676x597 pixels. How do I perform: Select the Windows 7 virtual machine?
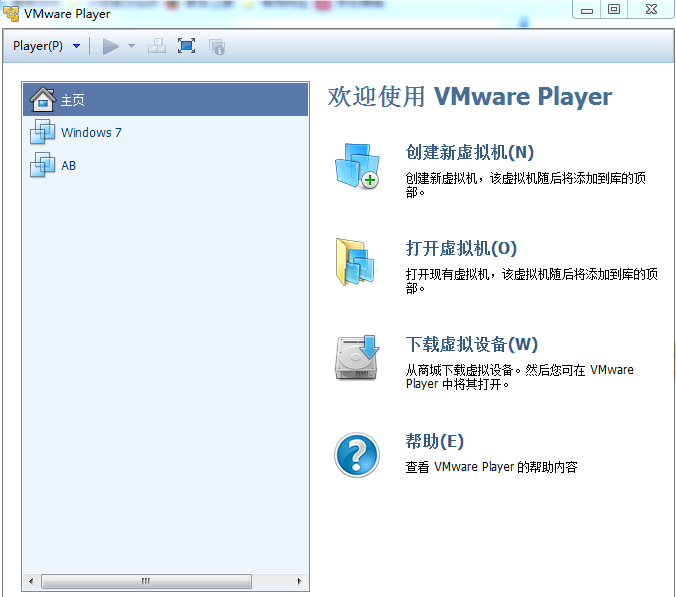click(91, 133)
